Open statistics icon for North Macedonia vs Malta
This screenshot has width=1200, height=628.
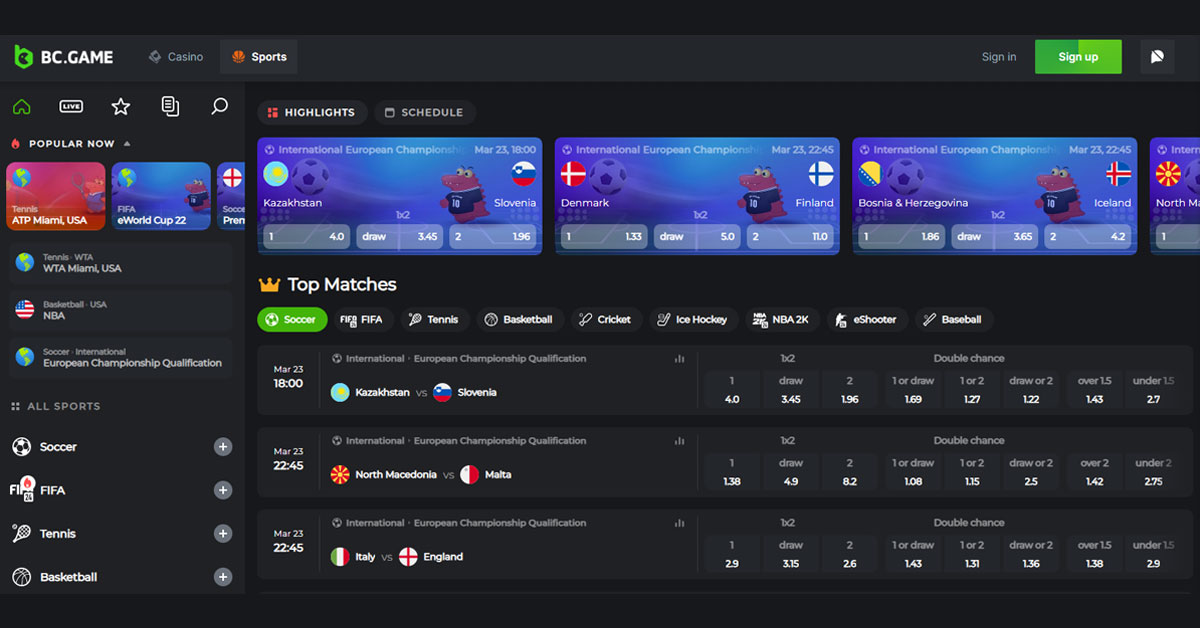680,440
